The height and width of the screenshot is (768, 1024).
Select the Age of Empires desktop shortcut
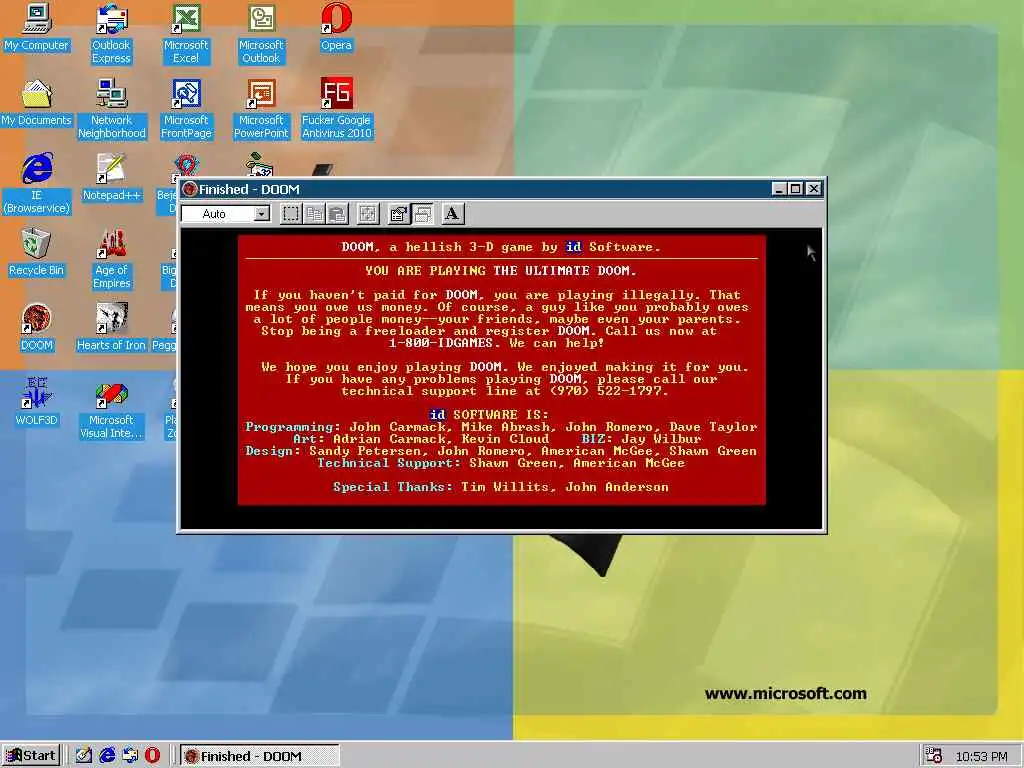[112, 259]
